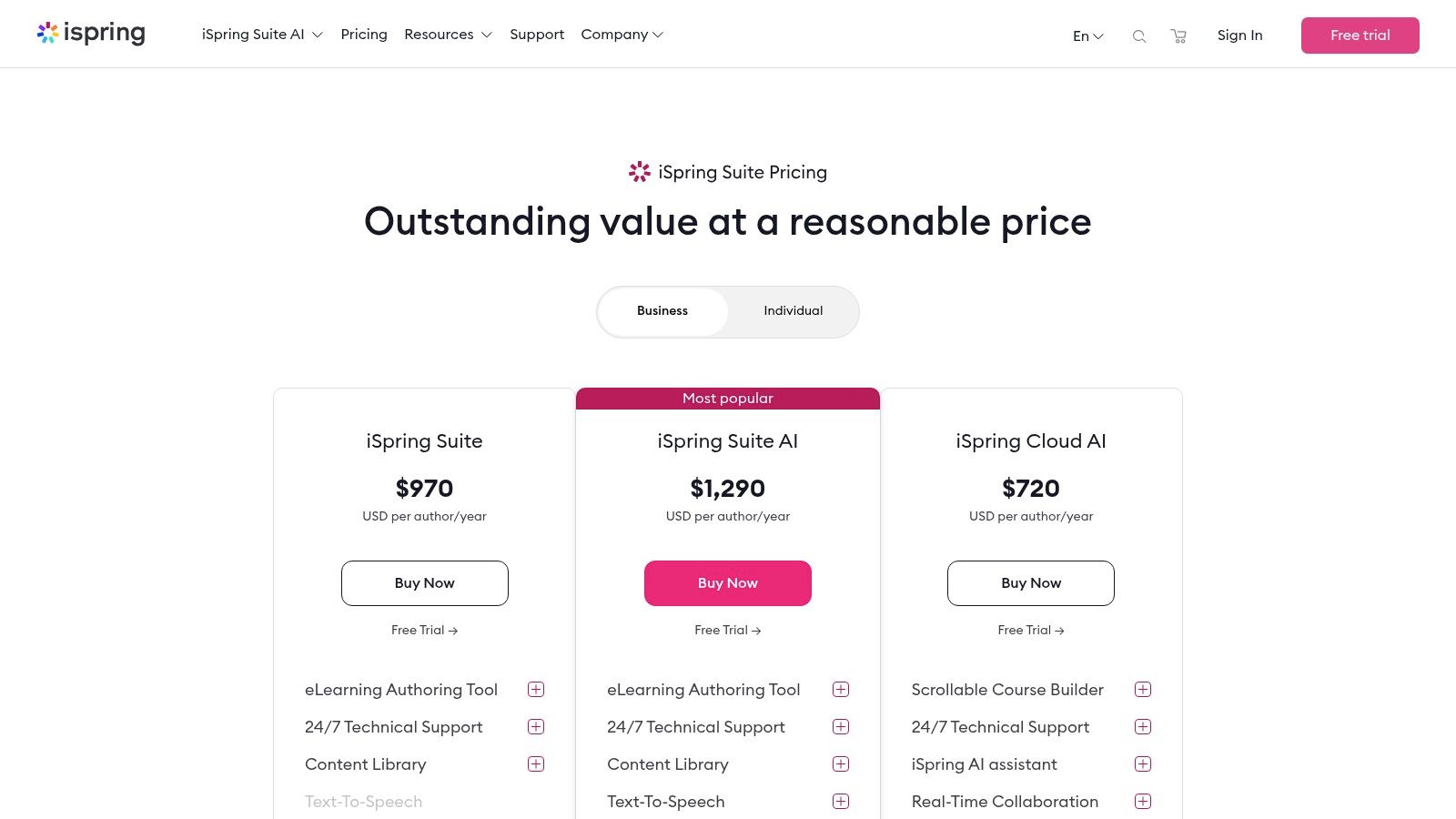Click Buy Now for iSpring Suite AI

point(728,583)
